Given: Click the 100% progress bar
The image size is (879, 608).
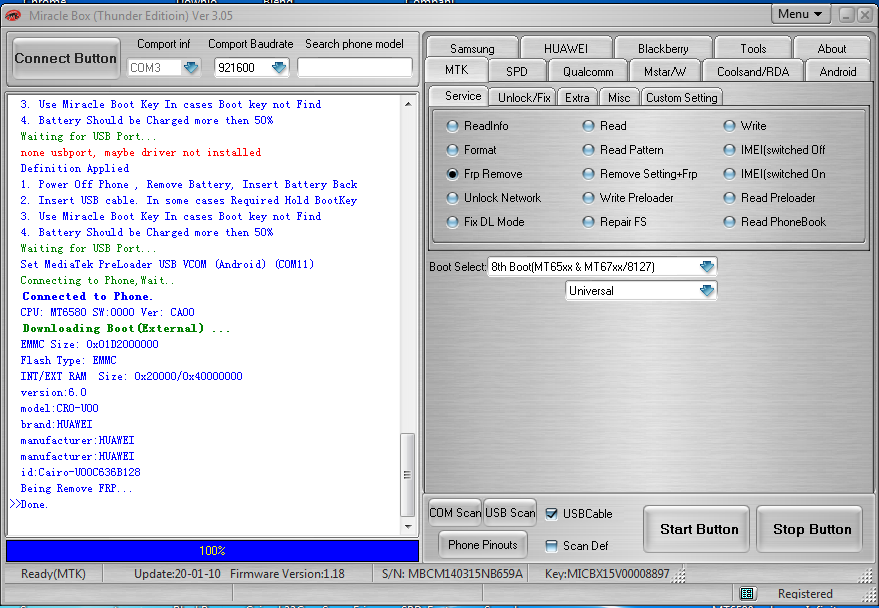Looking at the screenshot, I should coord(212,551).
